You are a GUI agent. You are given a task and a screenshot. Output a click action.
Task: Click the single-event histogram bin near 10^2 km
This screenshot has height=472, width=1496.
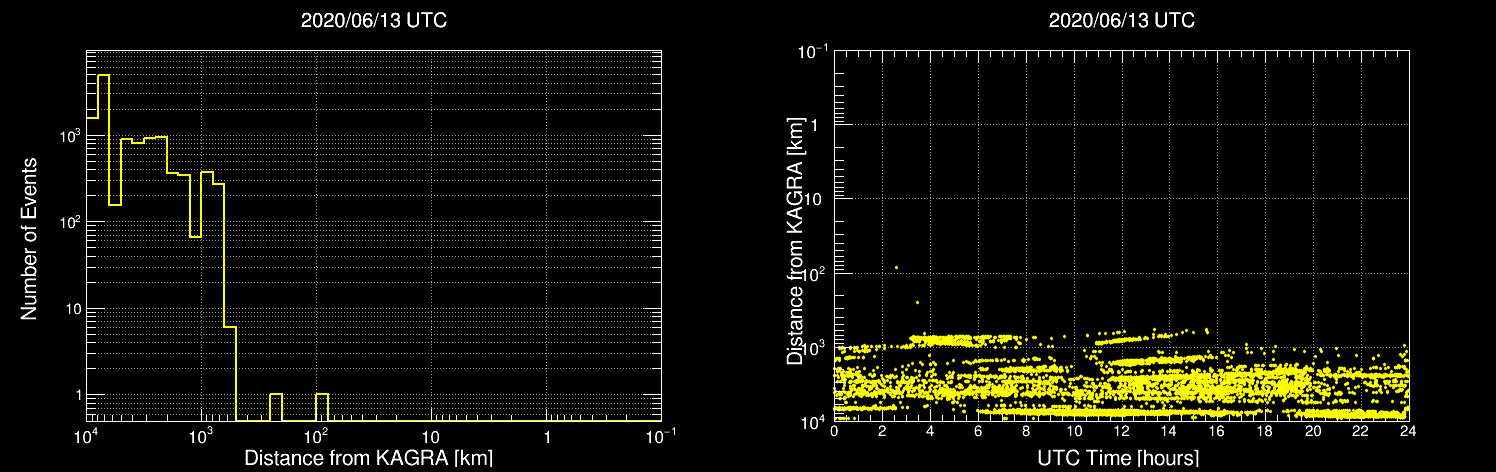322,407
